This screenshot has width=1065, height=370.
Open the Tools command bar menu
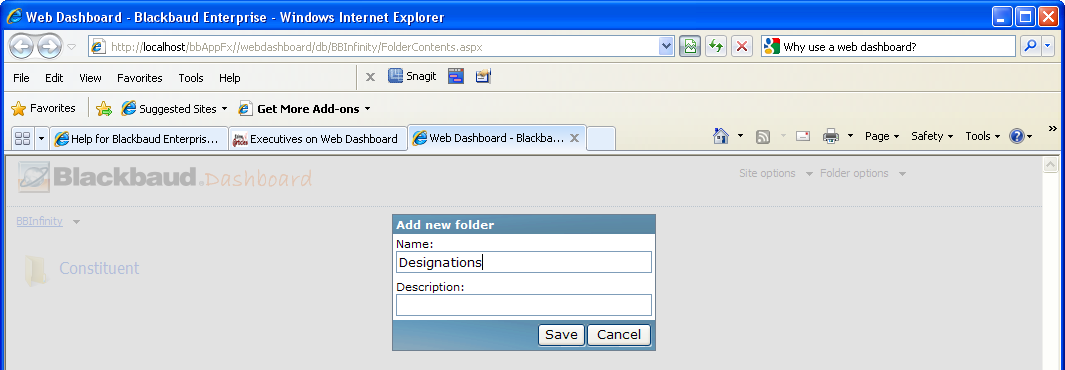(x=982, y=136)
